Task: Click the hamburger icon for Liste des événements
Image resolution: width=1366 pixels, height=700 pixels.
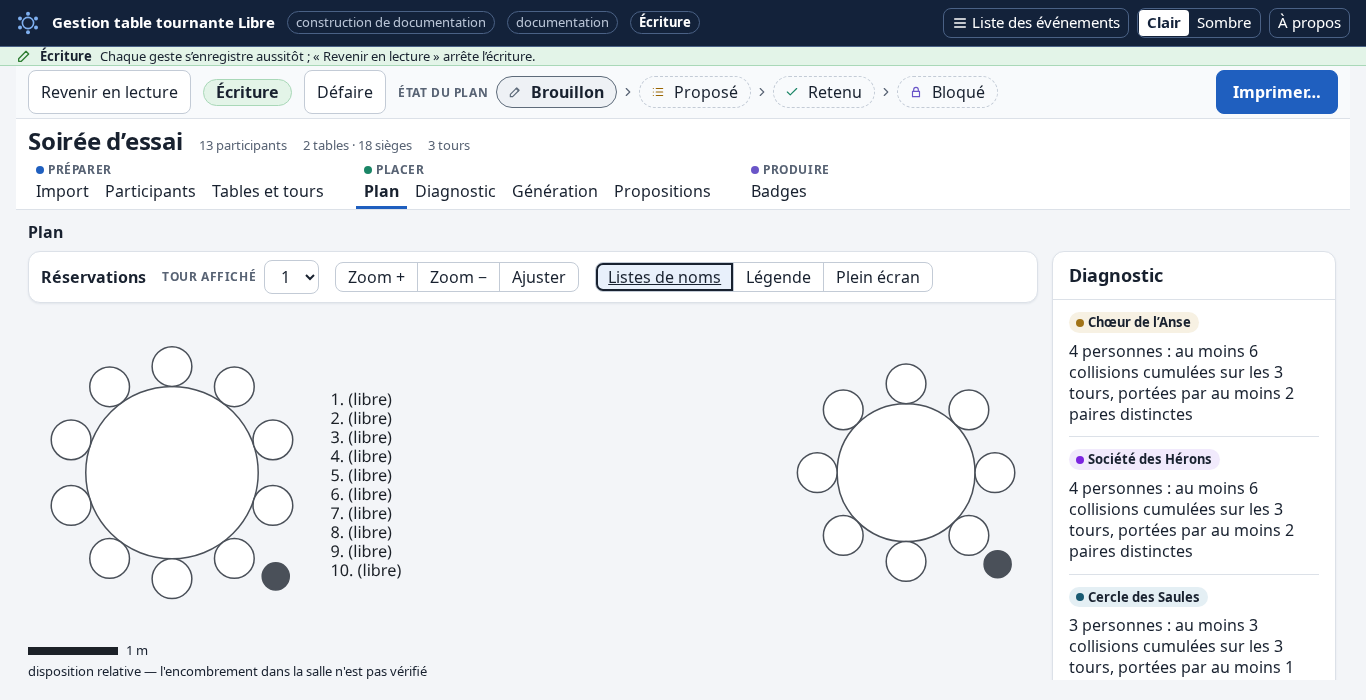Action: 960,23
